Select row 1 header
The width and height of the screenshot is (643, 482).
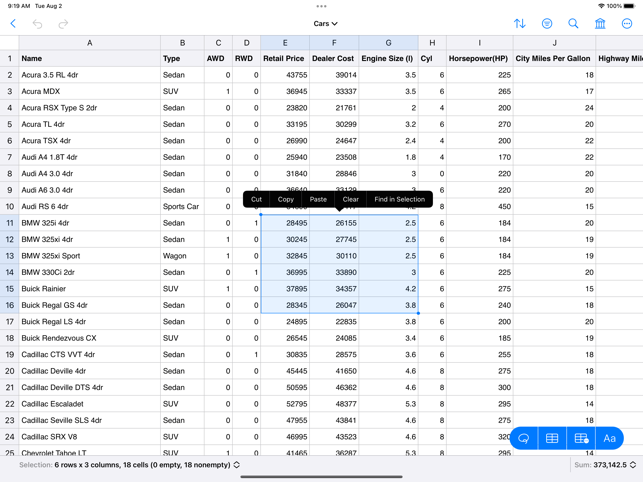point(9,58)
